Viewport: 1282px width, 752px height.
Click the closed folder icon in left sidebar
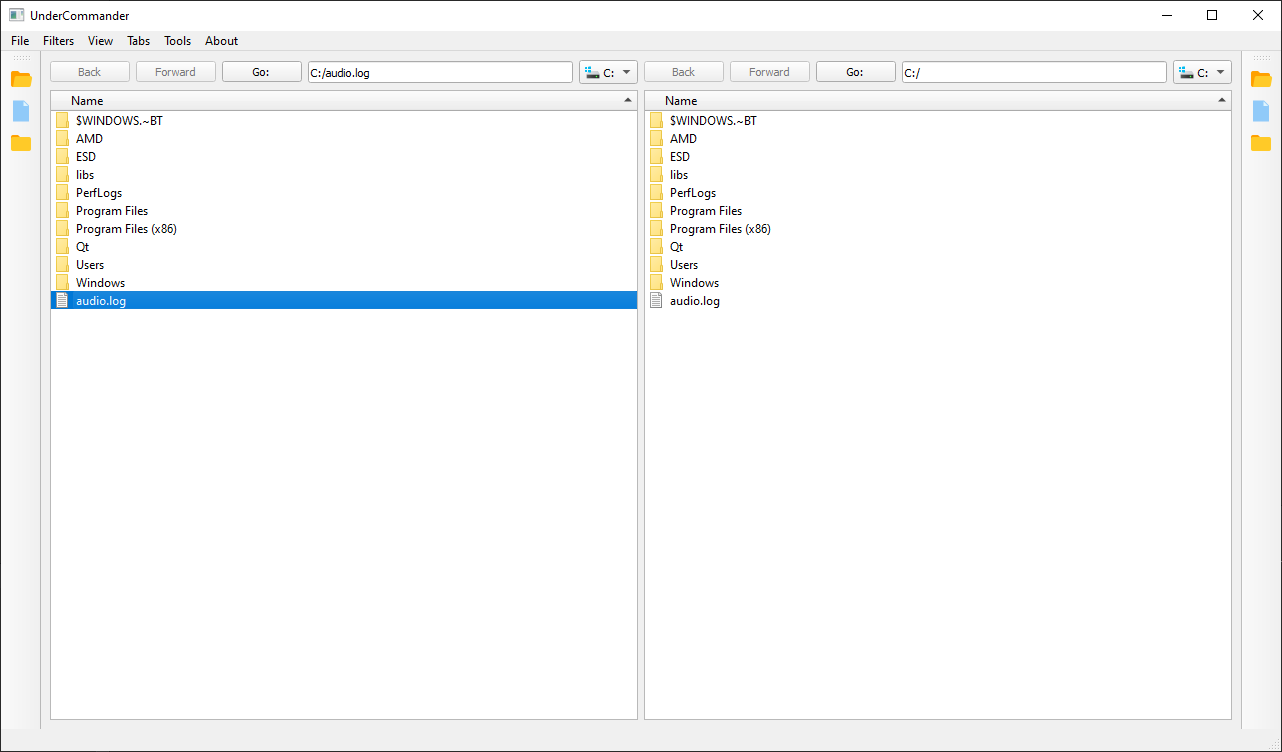pyautogui.click(x=21, y=143)
